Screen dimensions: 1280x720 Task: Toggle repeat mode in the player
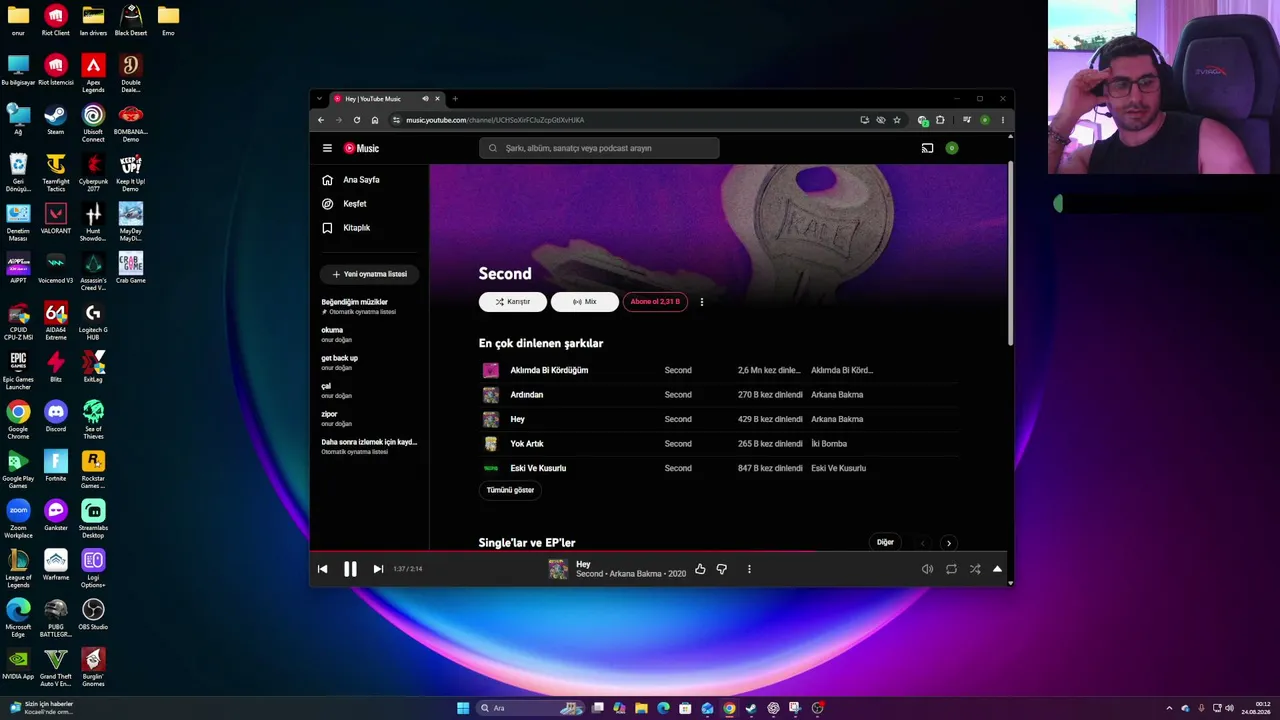tap(951, 569)
